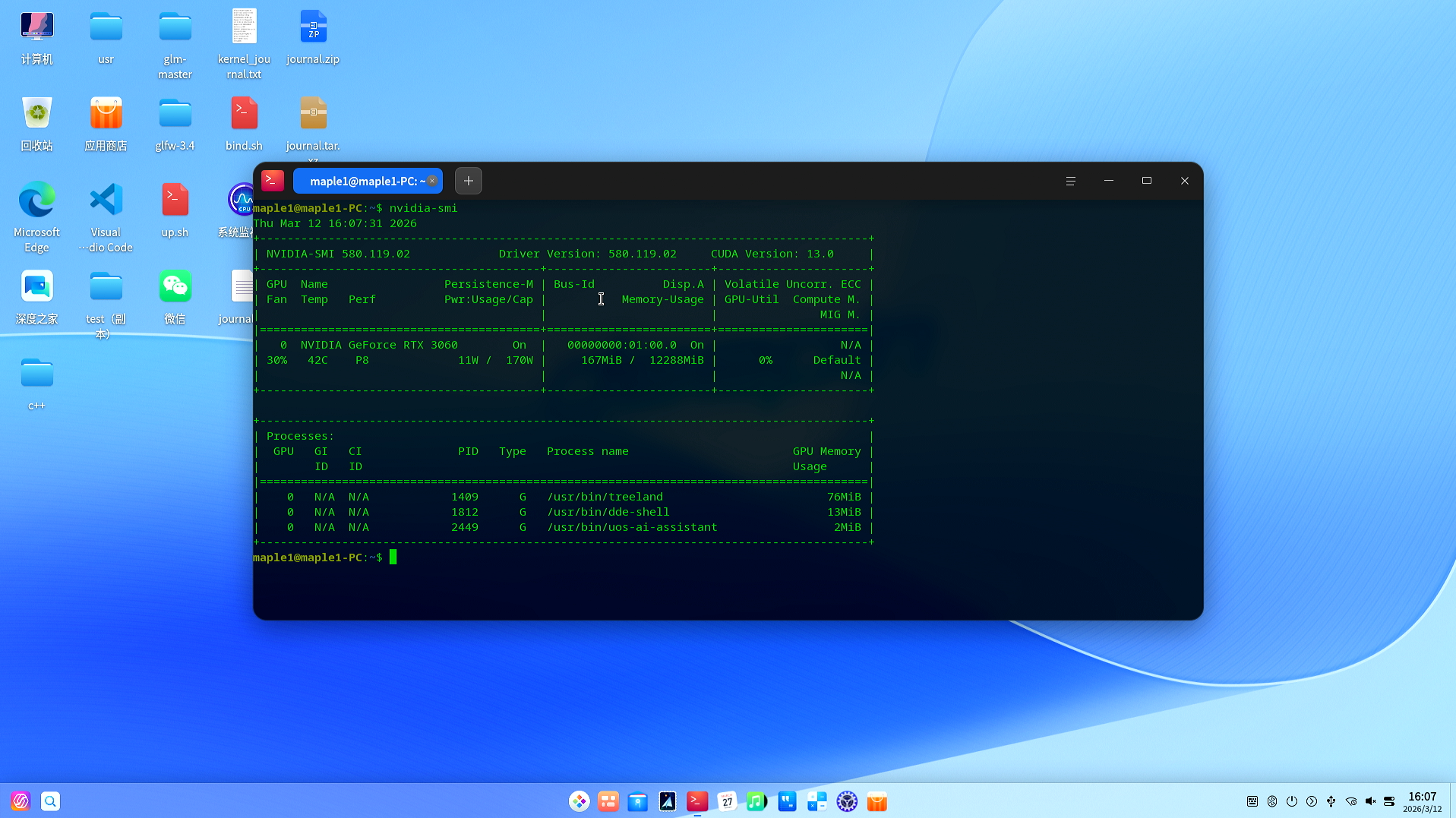Open the recycle bin icon
Image resolution: width=1456 pixels, height=818 pixels.
(36, 115)
